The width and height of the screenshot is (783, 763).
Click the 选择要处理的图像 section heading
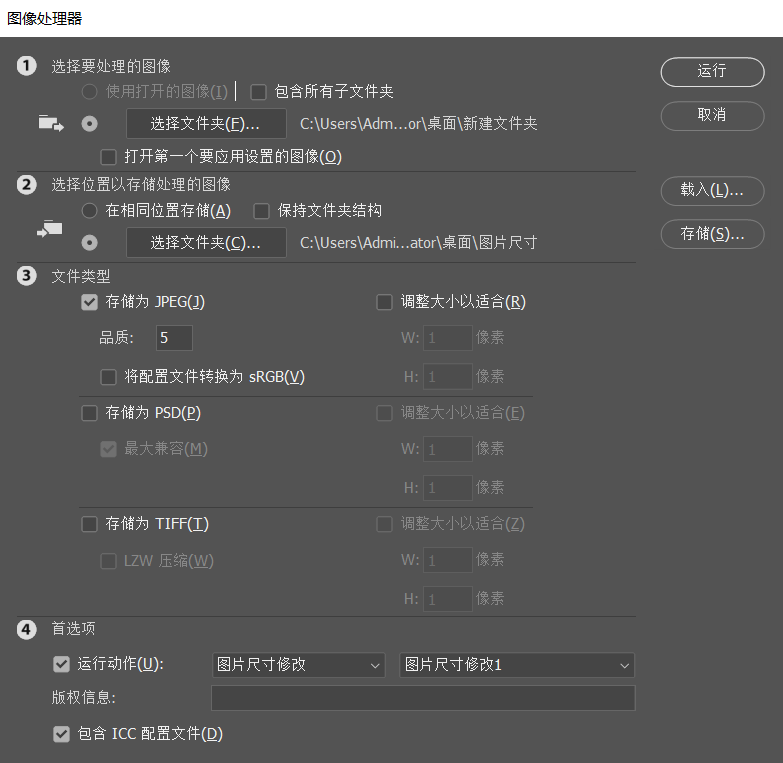coord(111,66)
